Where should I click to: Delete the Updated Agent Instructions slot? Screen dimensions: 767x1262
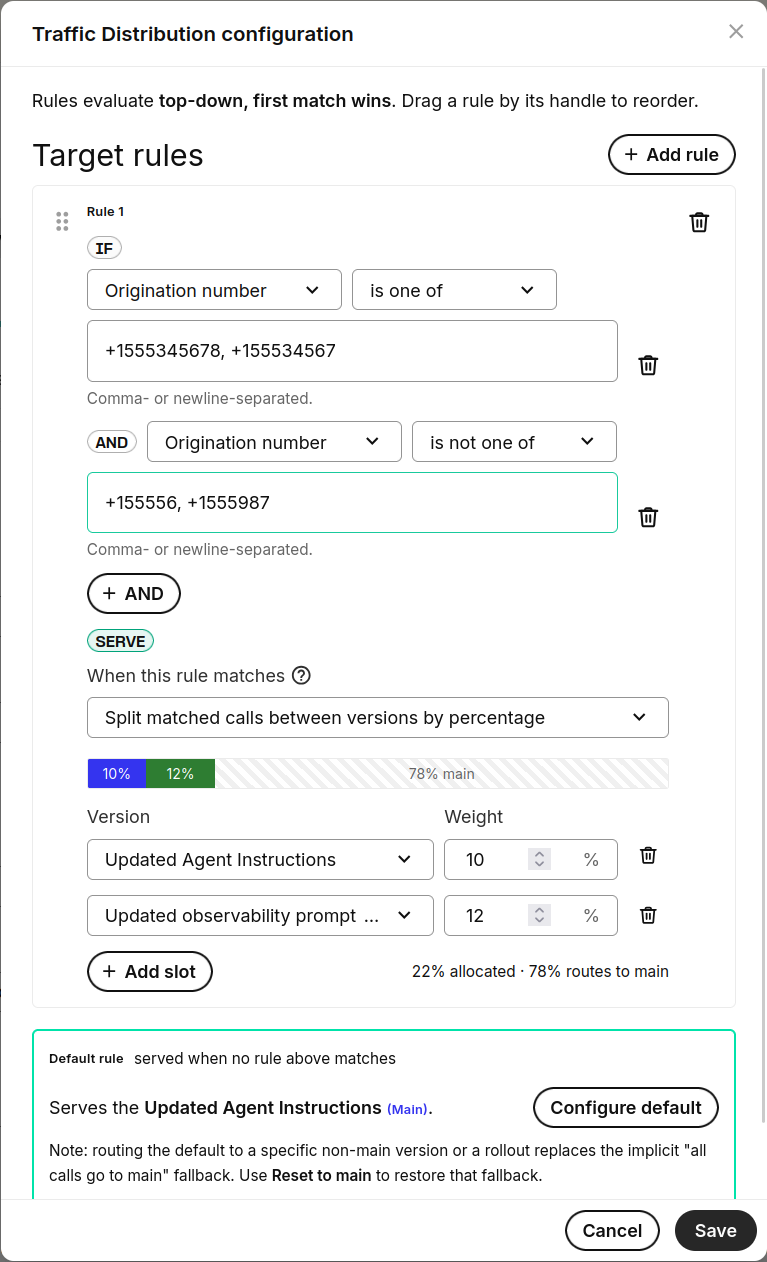[648, 856]
